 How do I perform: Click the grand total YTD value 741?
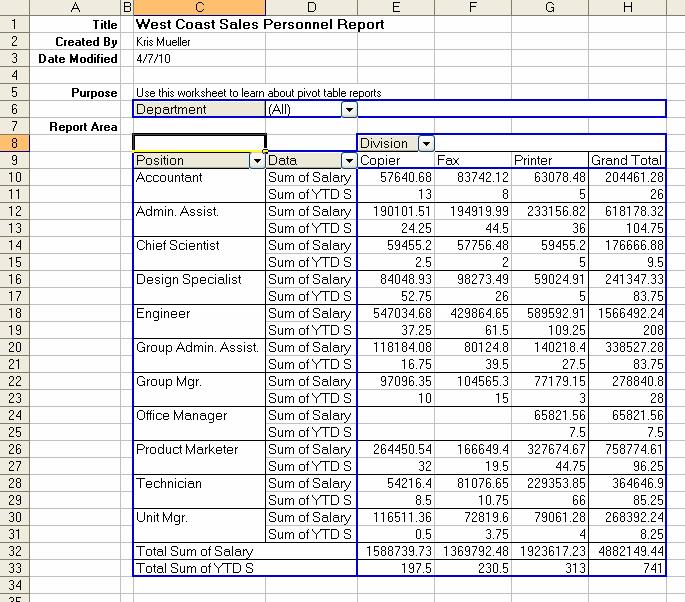pos(627,568)
